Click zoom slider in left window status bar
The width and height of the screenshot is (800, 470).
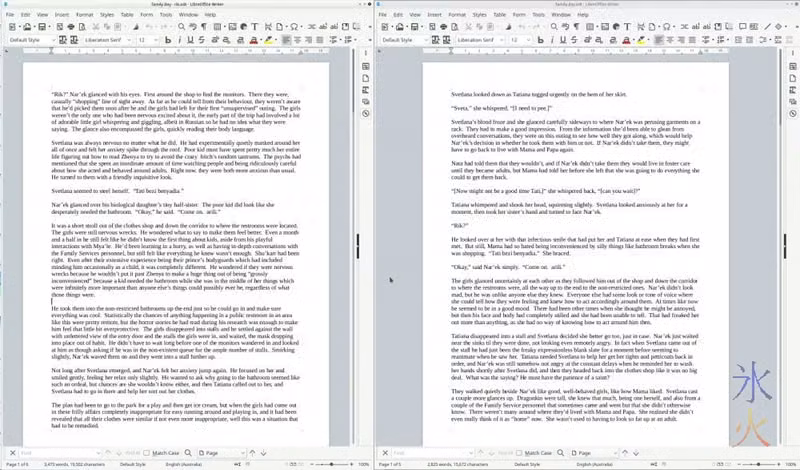point(332,464)
